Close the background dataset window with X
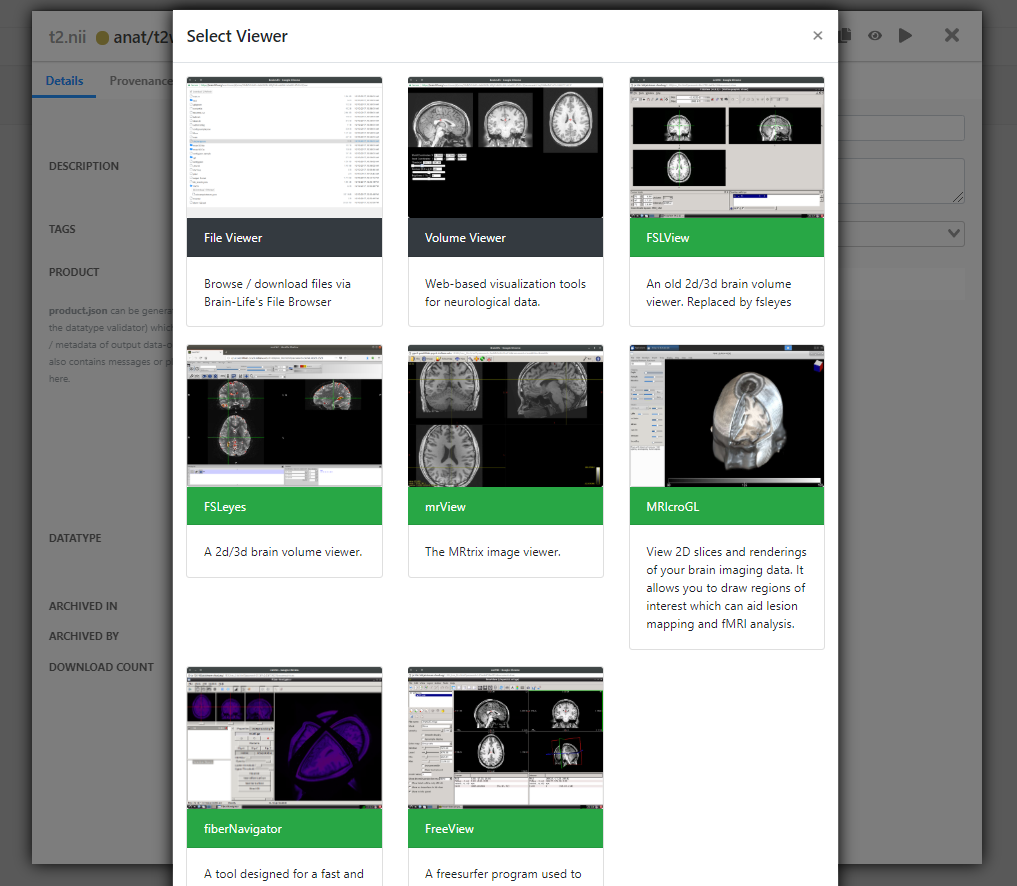Viewport: 1017px width, 886px height. (x=951, y=35)
